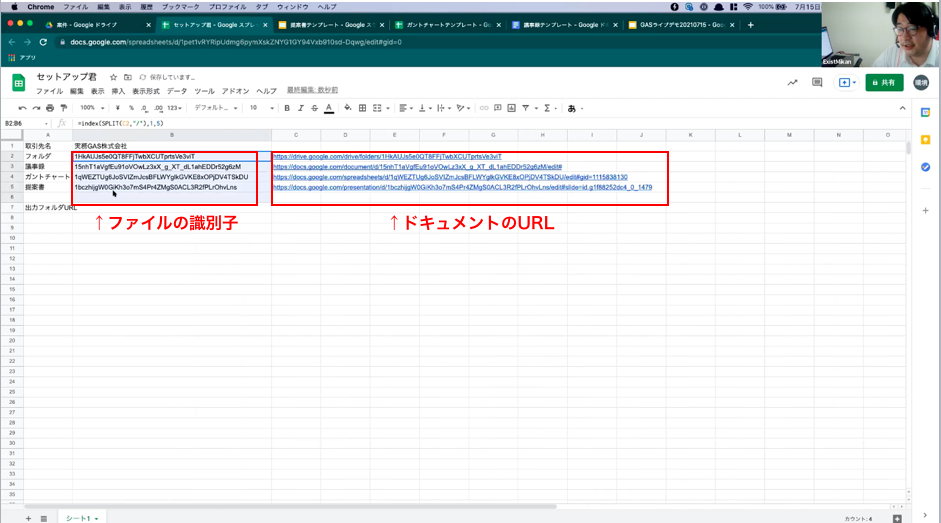Open font size 10 dropdown
The width and height of the screenshot is (941, 523).
(262, 108)
